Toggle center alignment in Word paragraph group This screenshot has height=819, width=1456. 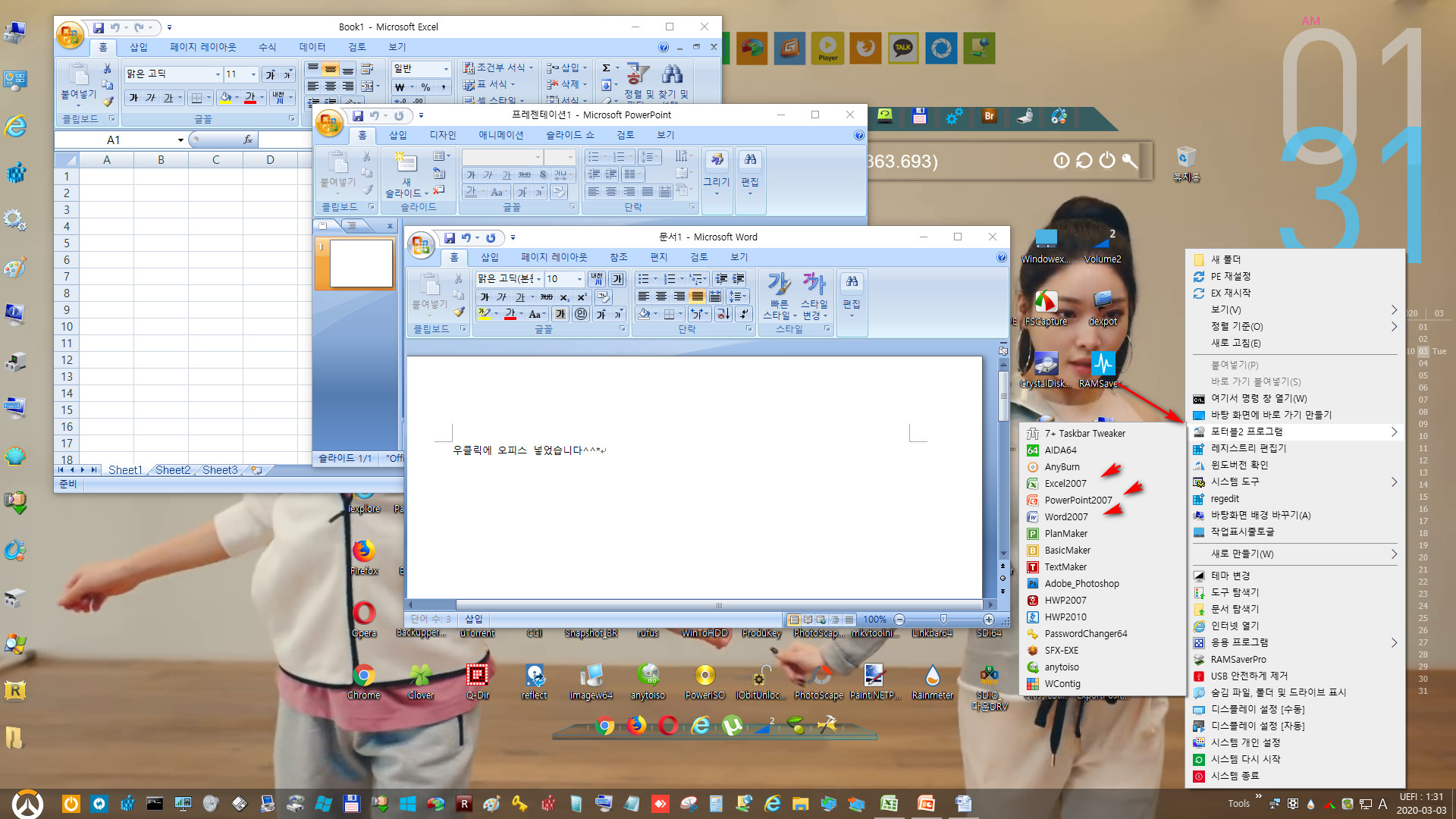[x=661, y=297]
